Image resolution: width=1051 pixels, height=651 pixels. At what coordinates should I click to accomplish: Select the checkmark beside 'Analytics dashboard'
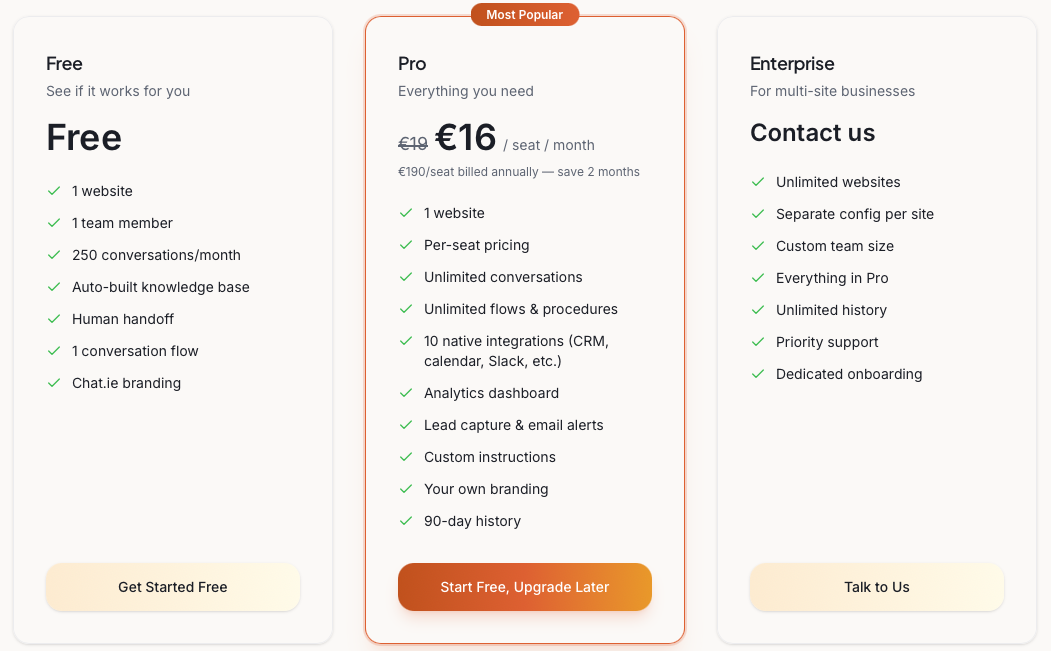click(x=406, y=393)
